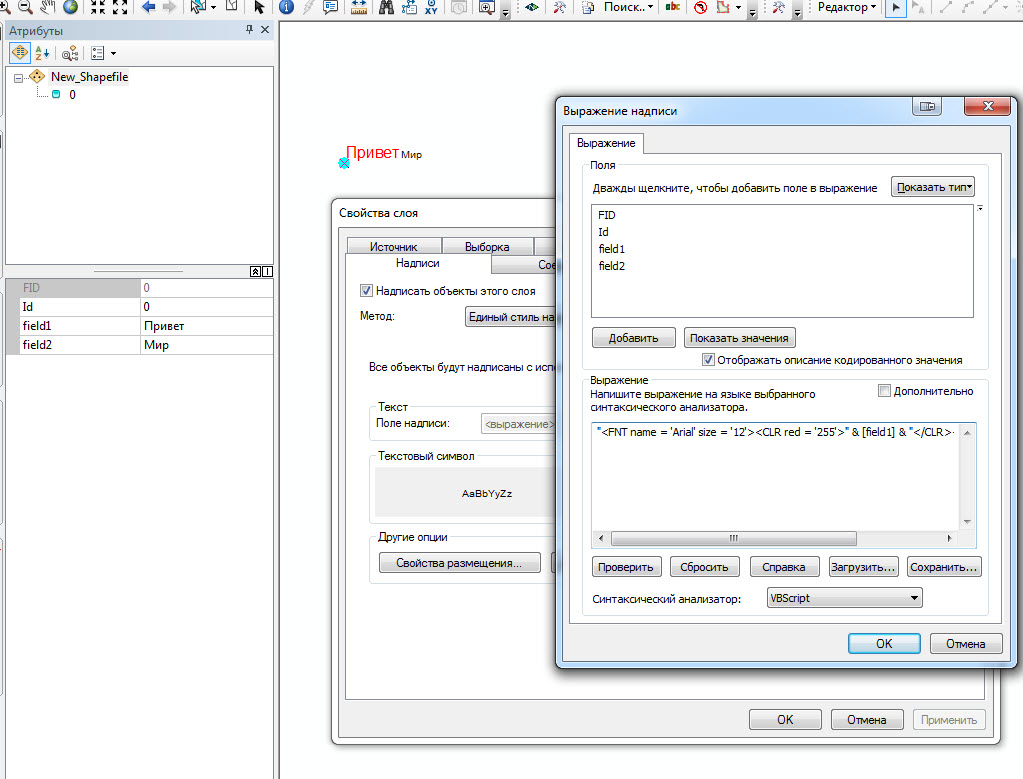Select the Measure ruler tool
This screenshot has height=779, width=1023.
358,7
